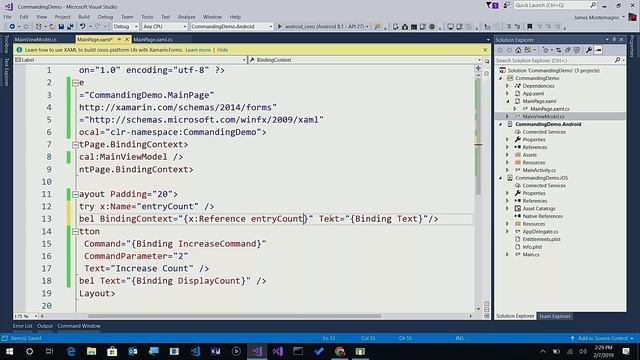The height and width of the screenshot is (360, 640).
Task: Click the Undo arrow in the toolbar
Action: pos(82,27)
